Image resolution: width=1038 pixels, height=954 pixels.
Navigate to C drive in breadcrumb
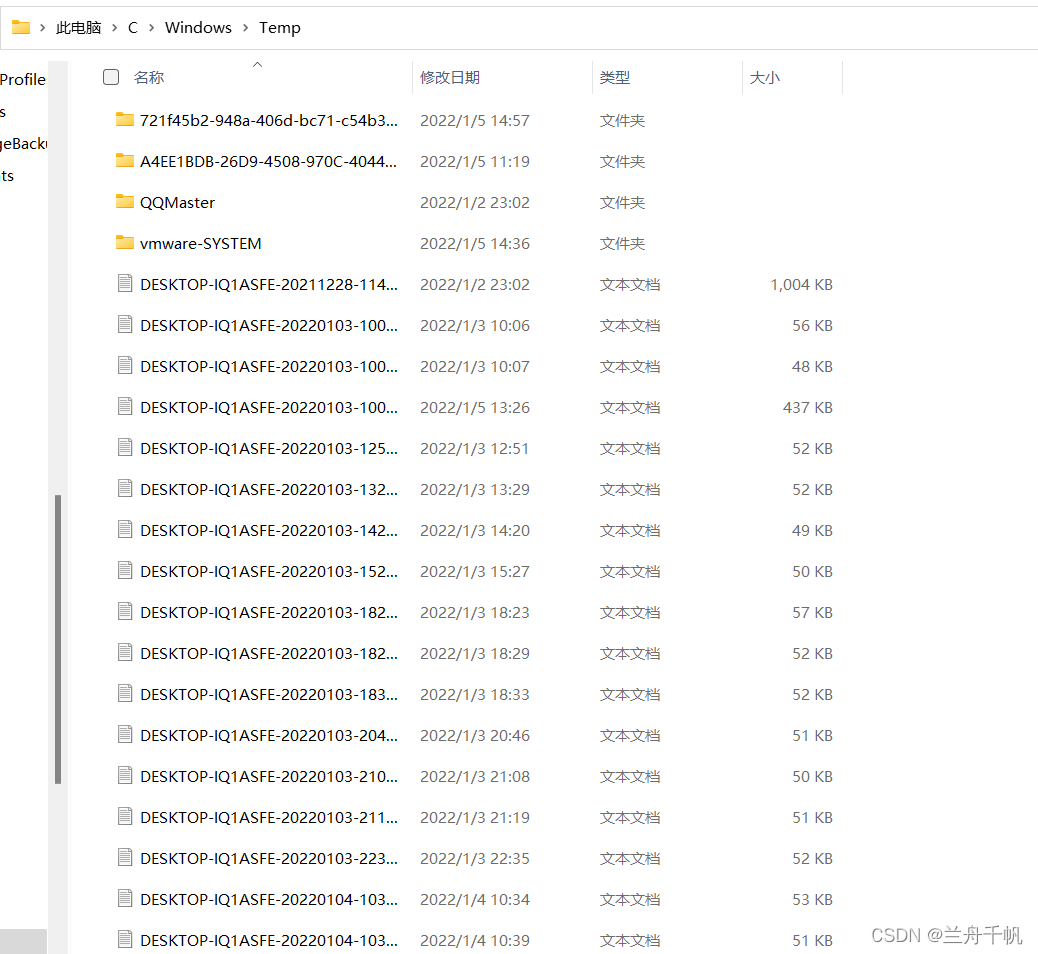(x=132, y=28)
